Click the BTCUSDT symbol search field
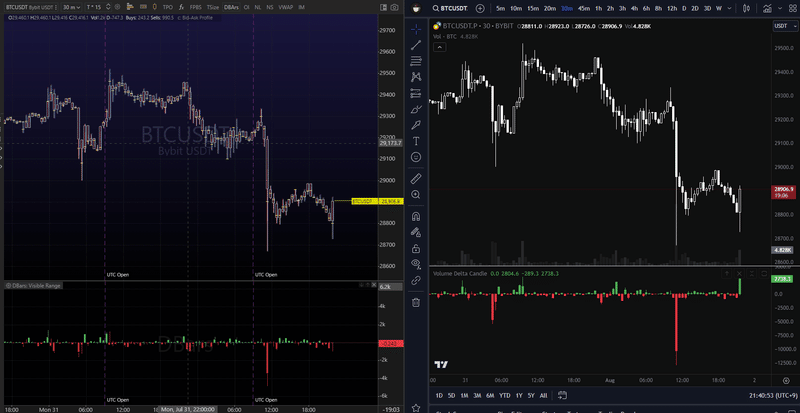 pos(452,8)
